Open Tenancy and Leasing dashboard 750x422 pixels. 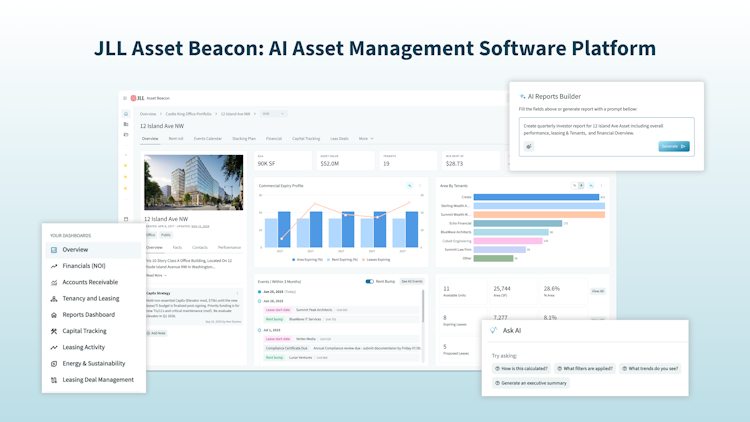(x=93, y=299)
